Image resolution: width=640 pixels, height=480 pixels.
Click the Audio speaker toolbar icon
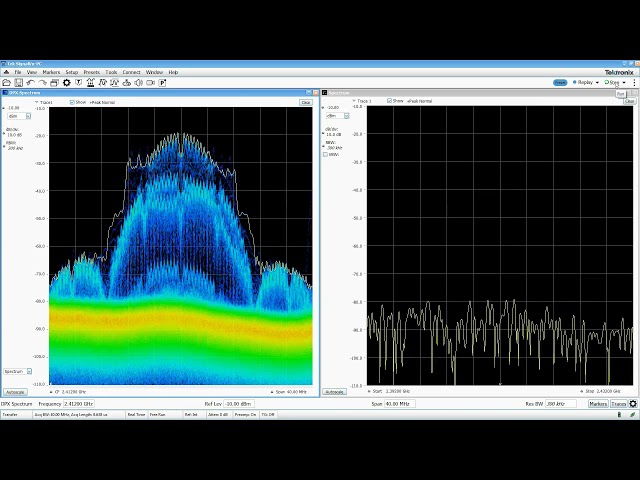click(139, 83)
